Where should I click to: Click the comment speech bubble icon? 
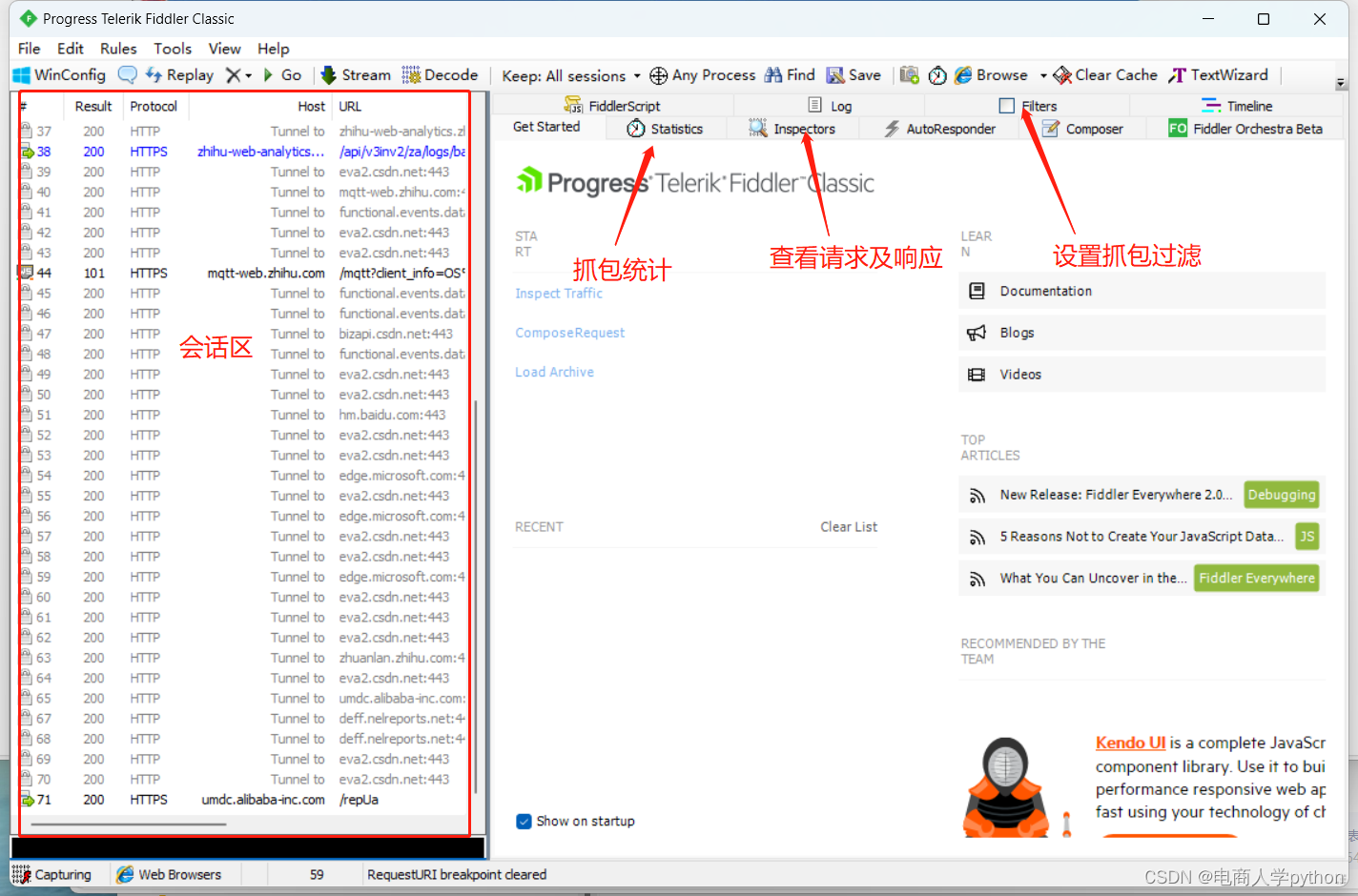127,75
